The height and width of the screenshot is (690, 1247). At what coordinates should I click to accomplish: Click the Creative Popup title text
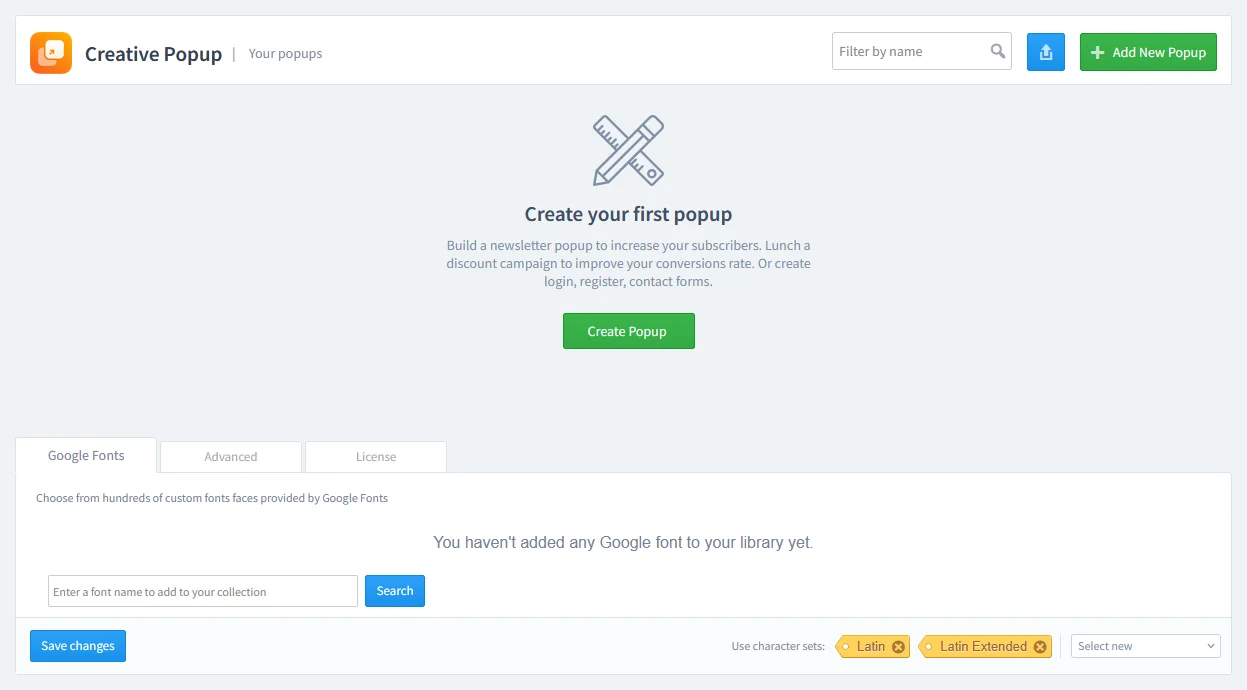(x=153, y=54)
